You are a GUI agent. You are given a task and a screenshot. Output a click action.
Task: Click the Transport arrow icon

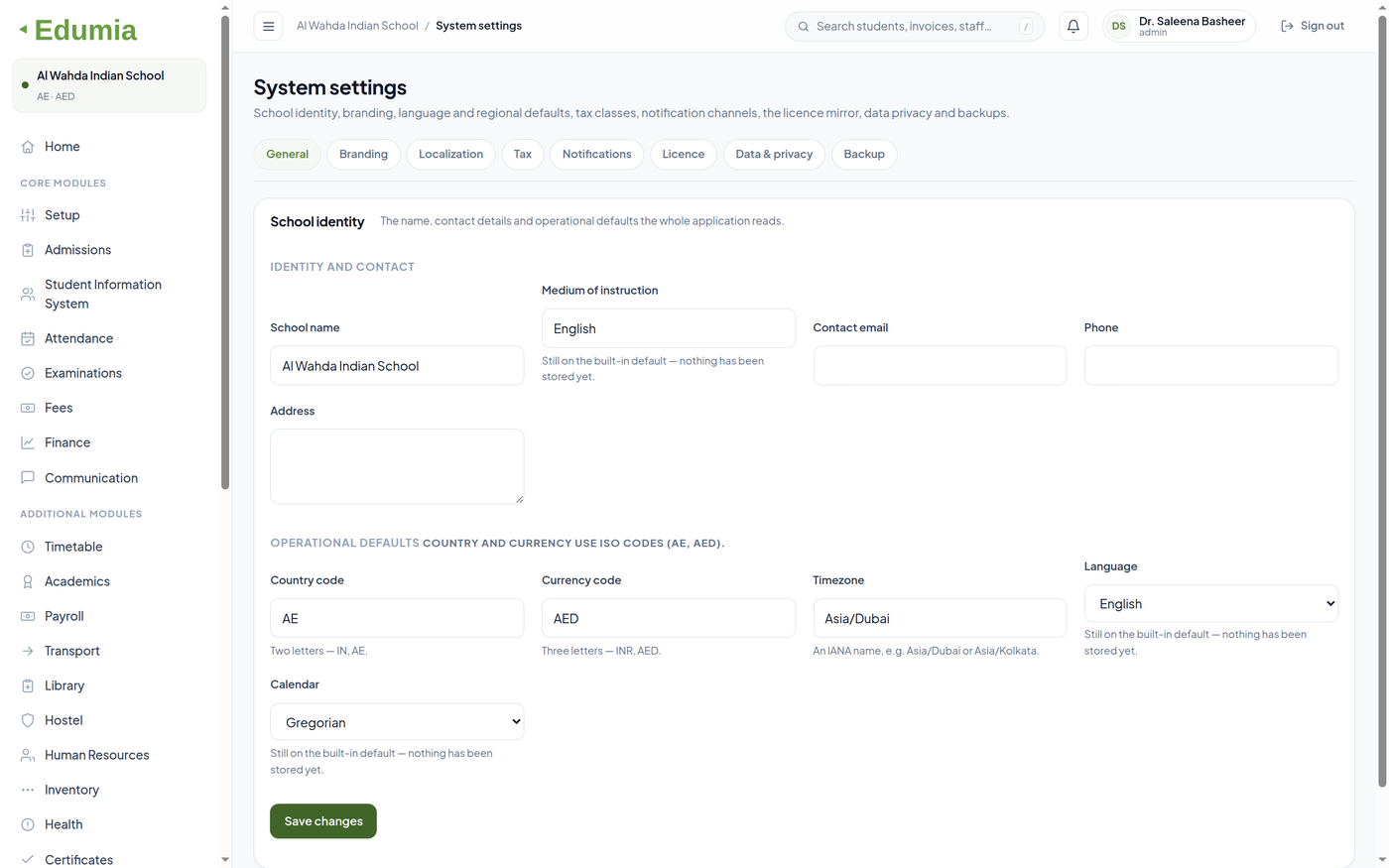click(x=28, y=651)
